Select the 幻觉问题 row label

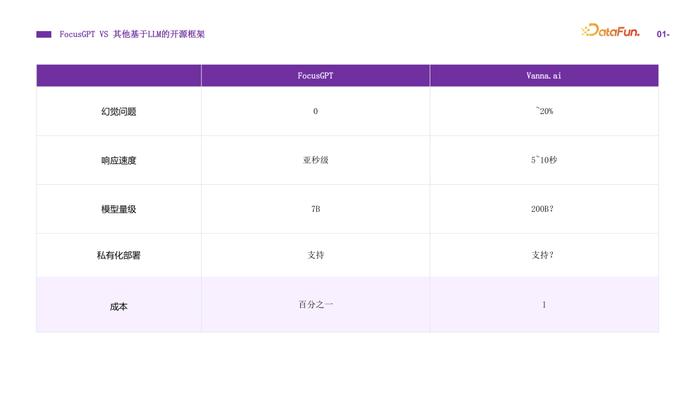click(x=118, y=112)
